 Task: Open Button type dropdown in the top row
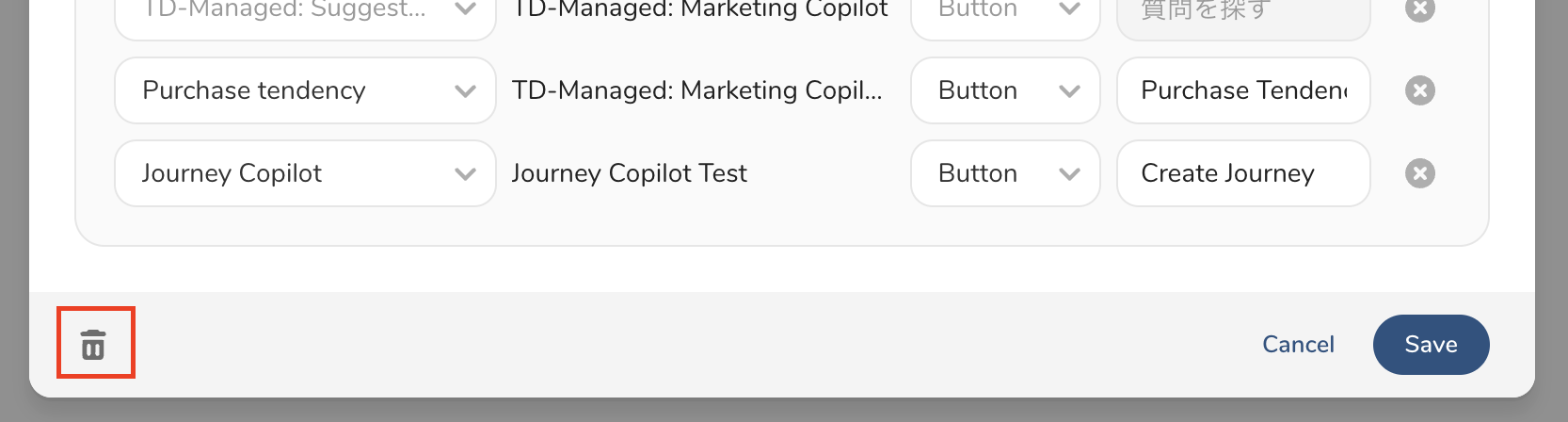(1004, 13)
